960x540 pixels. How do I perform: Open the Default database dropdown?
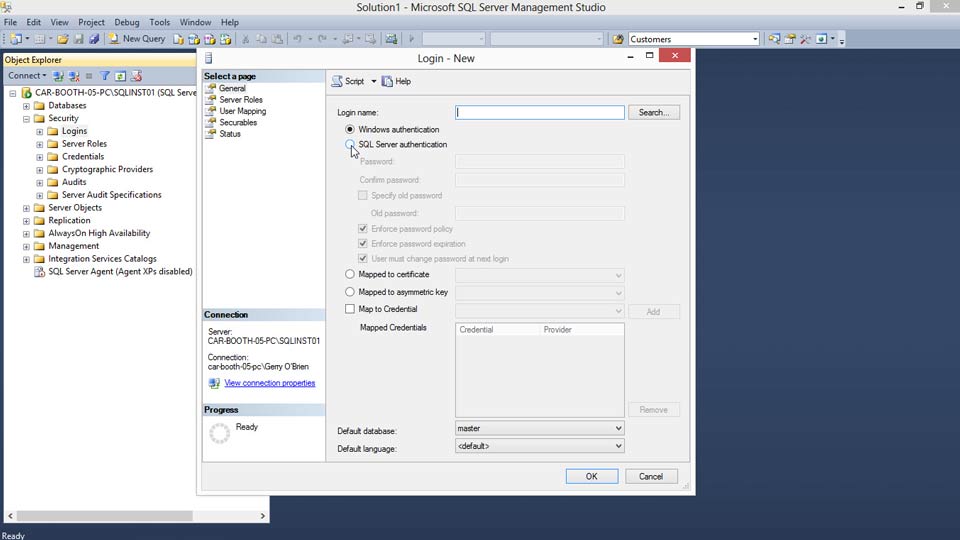539,429
